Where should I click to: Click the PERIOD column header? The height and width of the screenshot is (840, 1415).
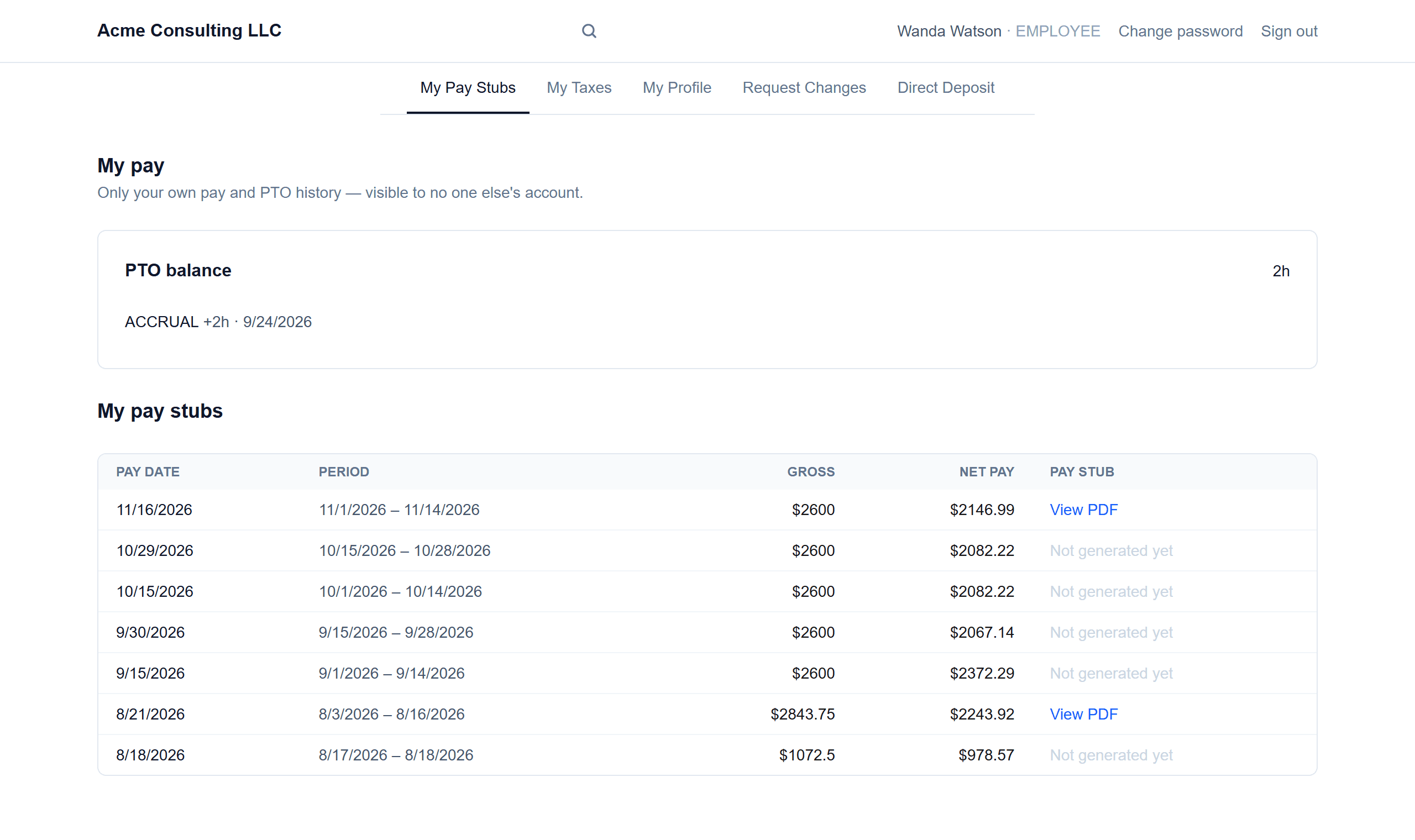pyautogui.click(x=344, y=471)
